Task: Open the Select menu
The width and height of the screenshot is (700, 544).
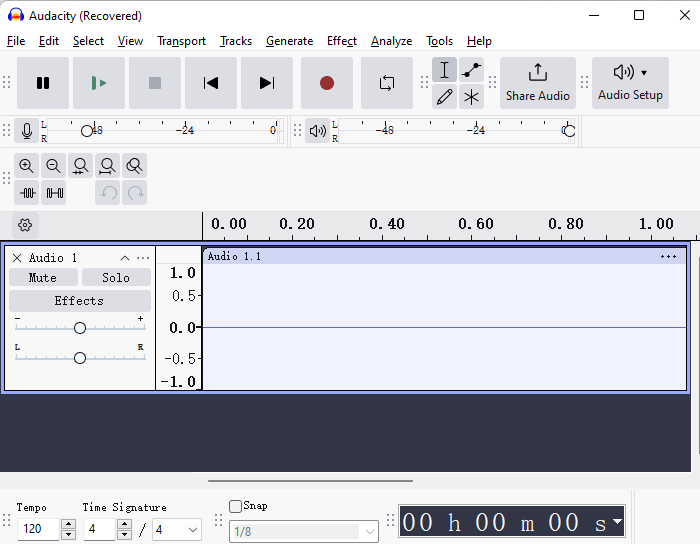Action: [88, 41]
